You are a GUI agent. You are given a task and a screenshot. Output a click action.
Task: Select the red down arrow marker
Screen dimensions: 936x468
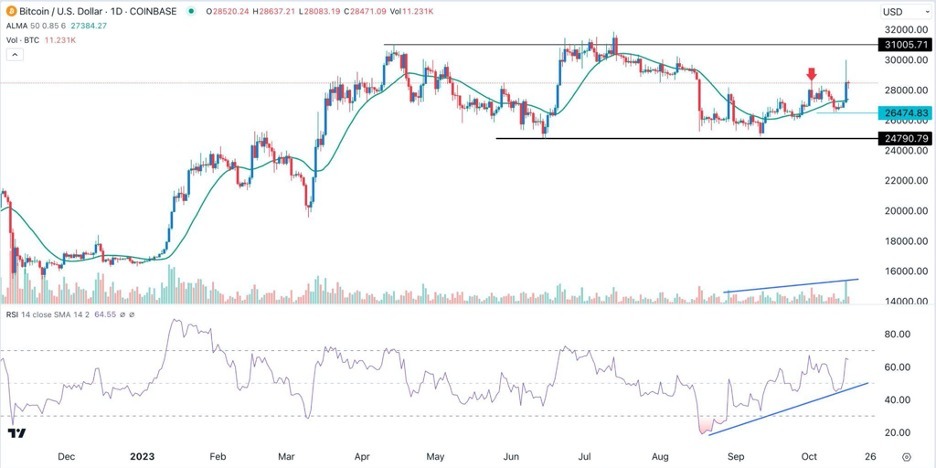[811, 75]
